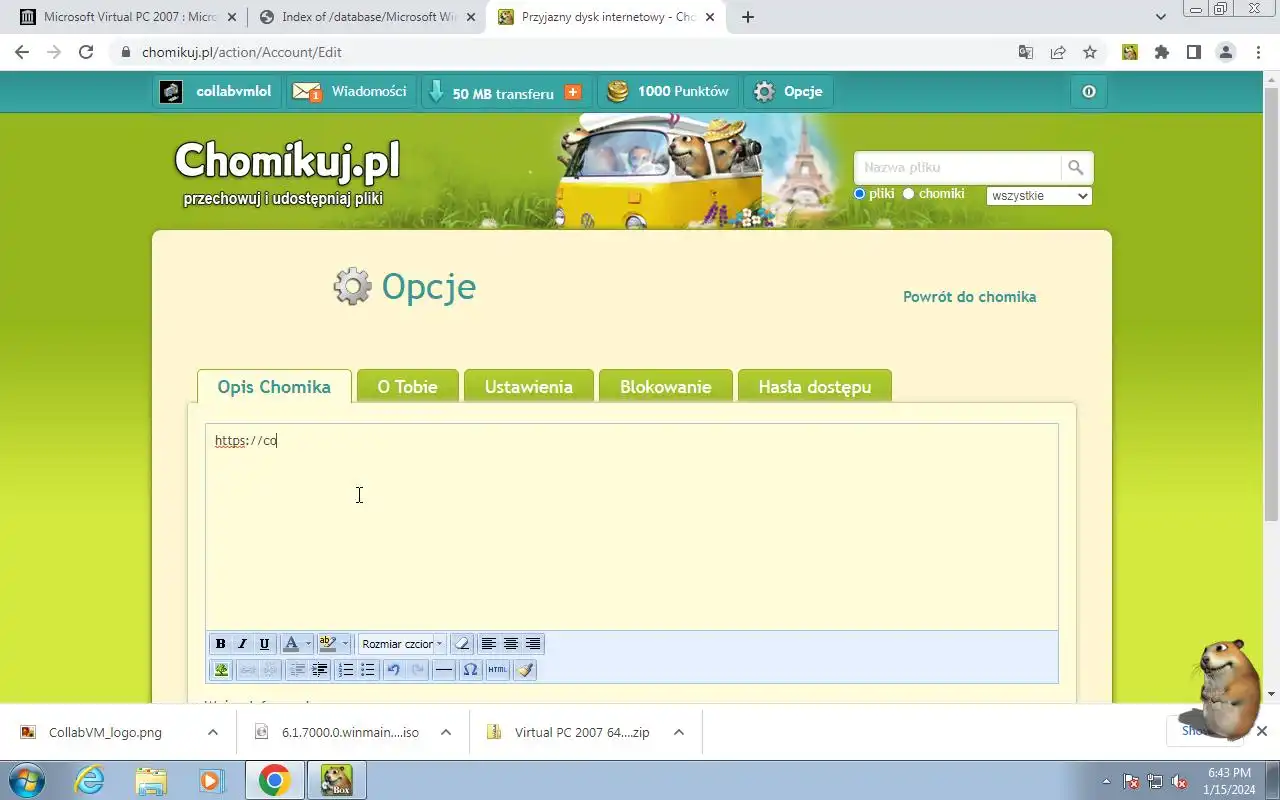Open the Windows Start menu
This screenshot has height=800, width=1280.
(27, 780)
